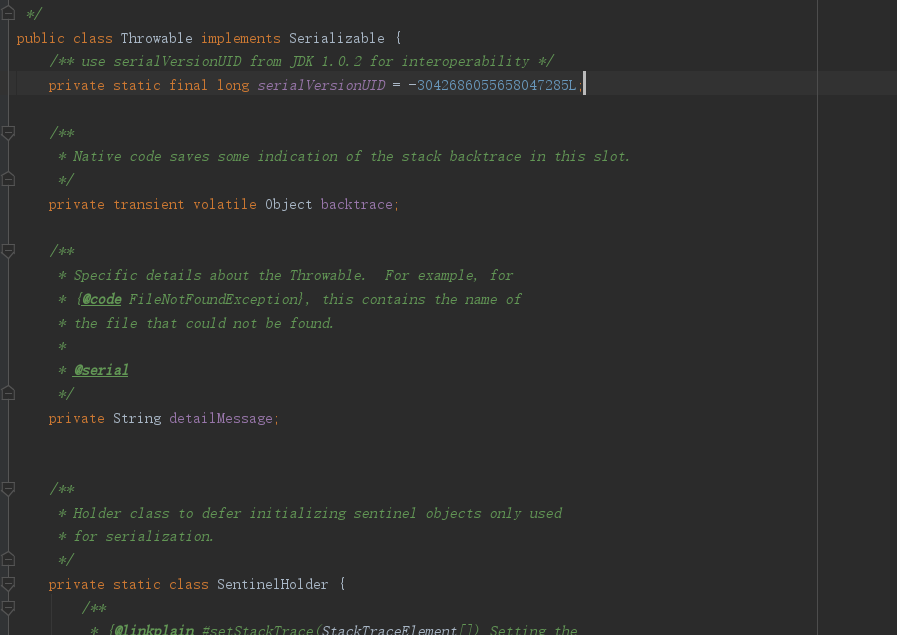Click the @linkplain Javadoc tag
The height and width of the screenshot is (635, 897).
pyautogui.click(x=154, y=630)
